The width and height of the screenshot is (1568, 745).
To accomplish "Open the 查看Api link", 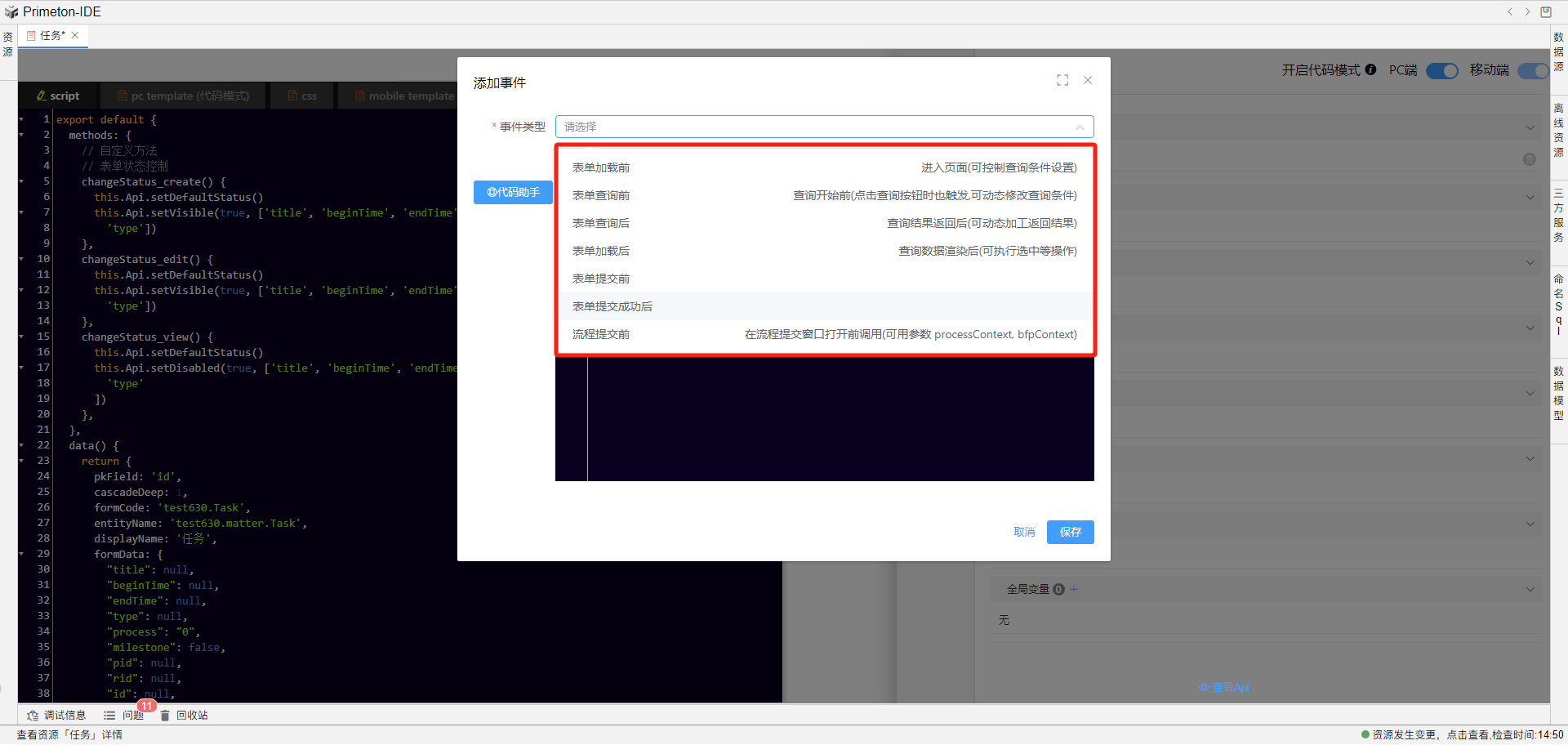I will click(1224, 687).
